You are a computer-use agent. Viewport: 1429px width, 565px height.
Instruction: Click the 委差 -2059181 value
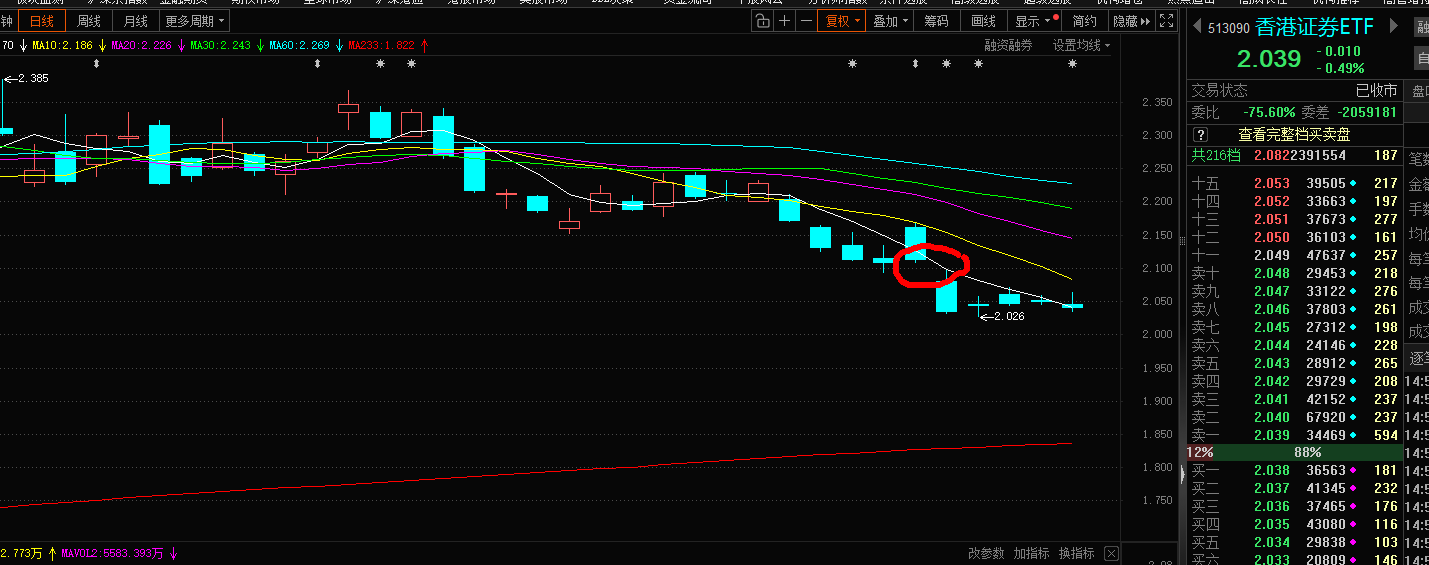(1365, 112)
